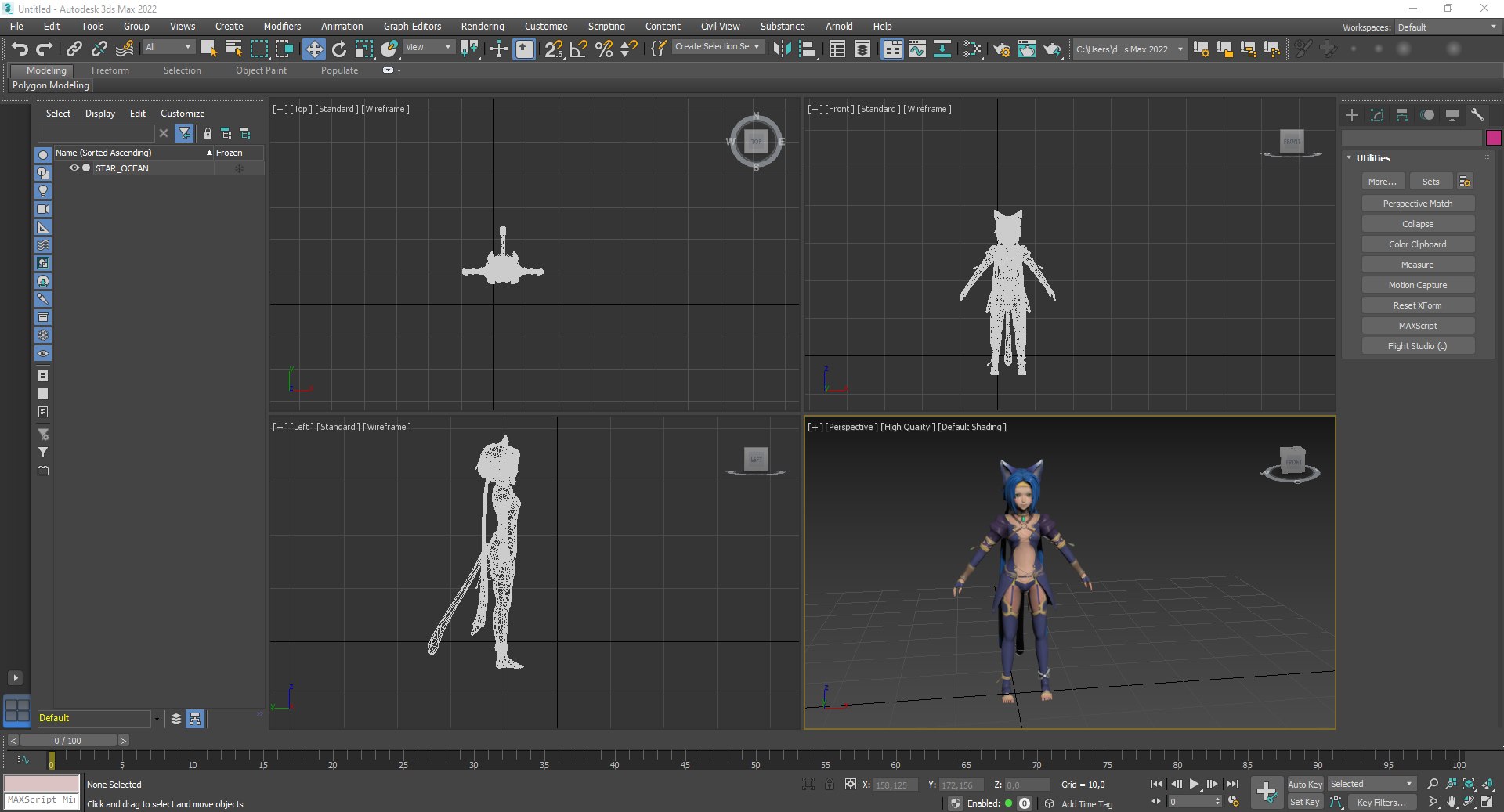Image resolution: width=1504 pixels, height=812 pixels.
Task: Activate Select and Move tool
Action: tap(313, 49)
